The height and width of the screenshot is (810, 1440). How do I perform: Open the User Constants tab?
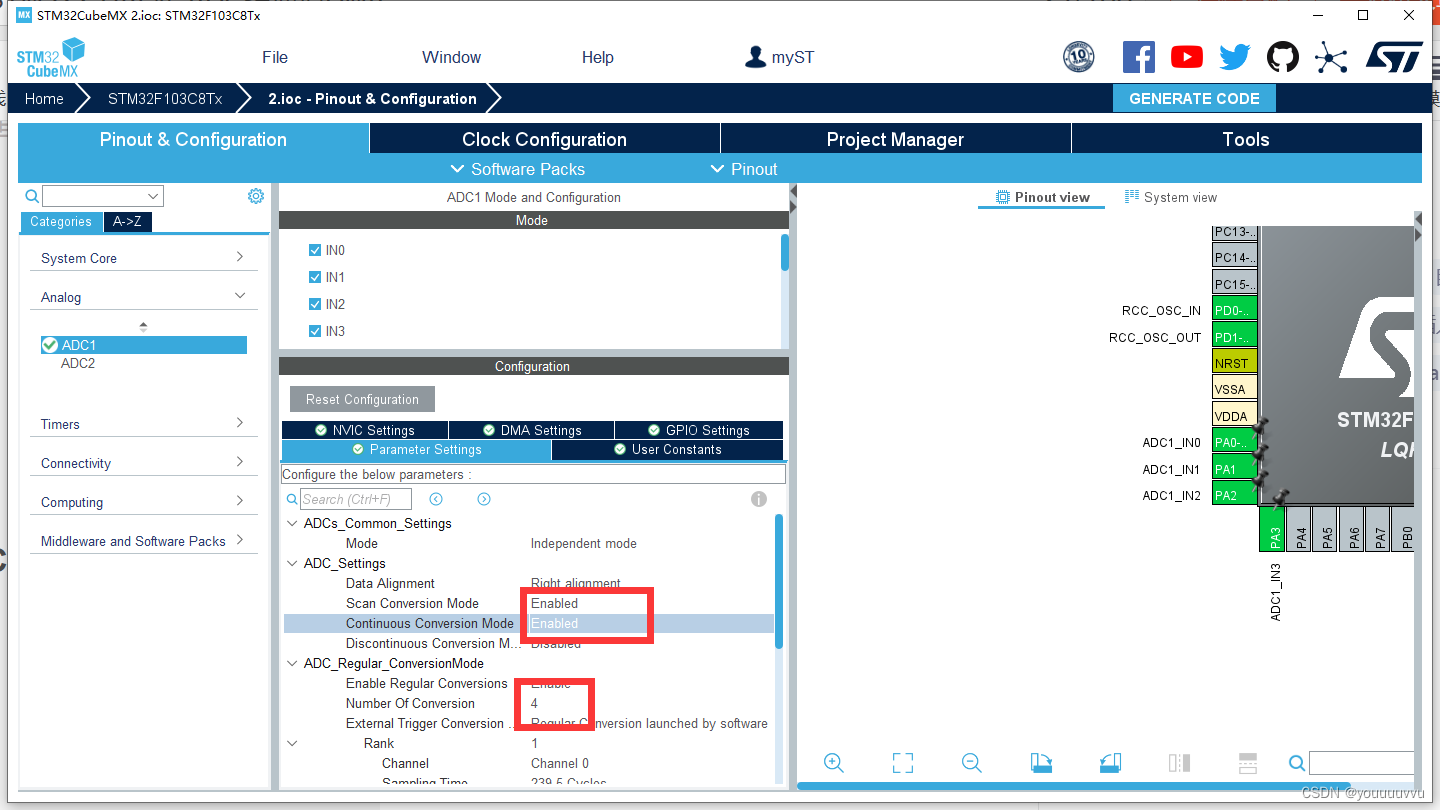(667, 450)
